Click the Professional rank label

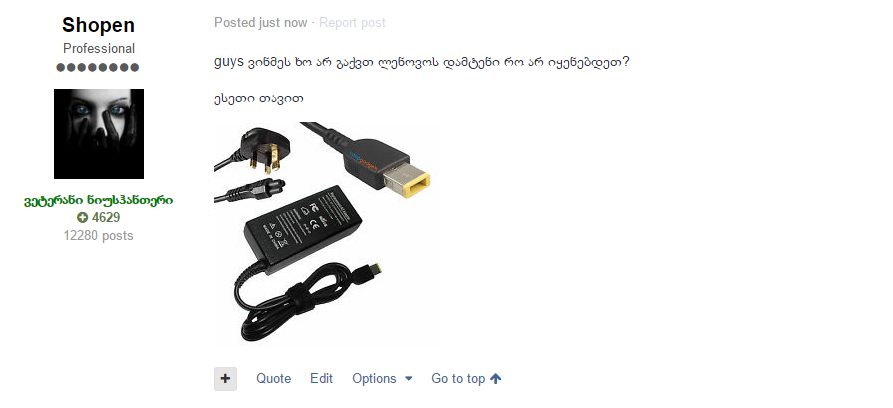pyautogui.click(x=99, y=48)
